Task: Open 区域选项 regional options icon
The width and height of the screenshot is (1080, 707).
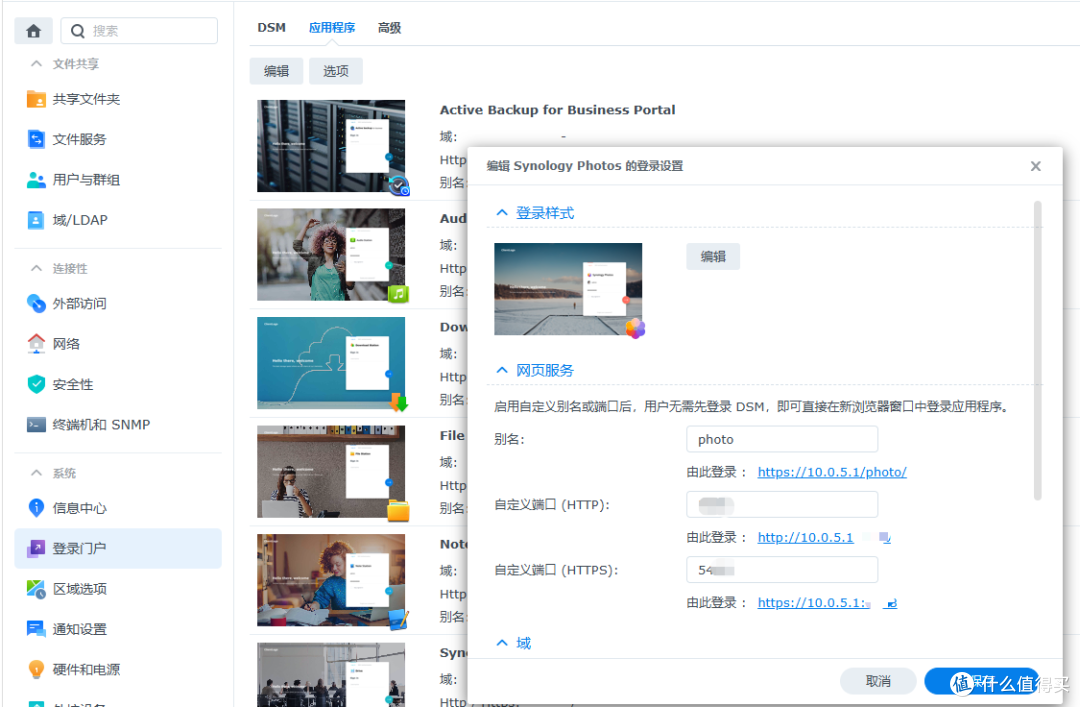Action: click(36, 588)
